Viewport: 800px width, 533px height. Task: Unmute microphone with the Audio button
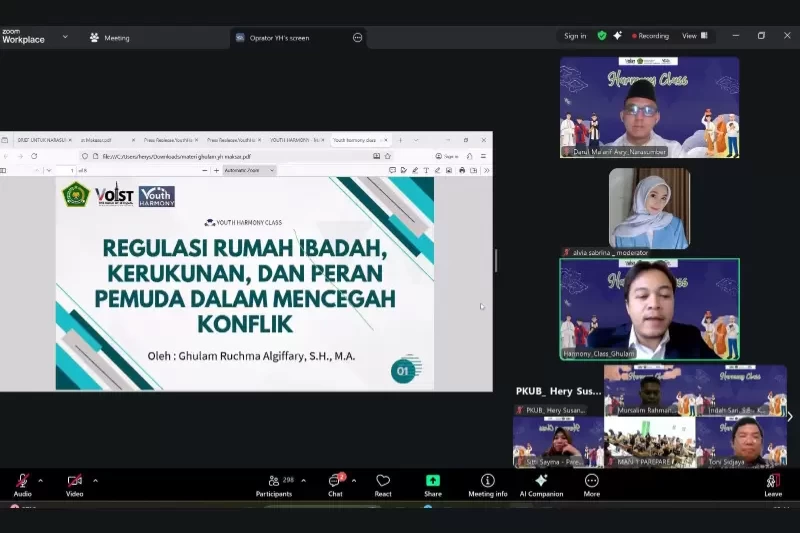pyautogui.click(x=22, y=482)
